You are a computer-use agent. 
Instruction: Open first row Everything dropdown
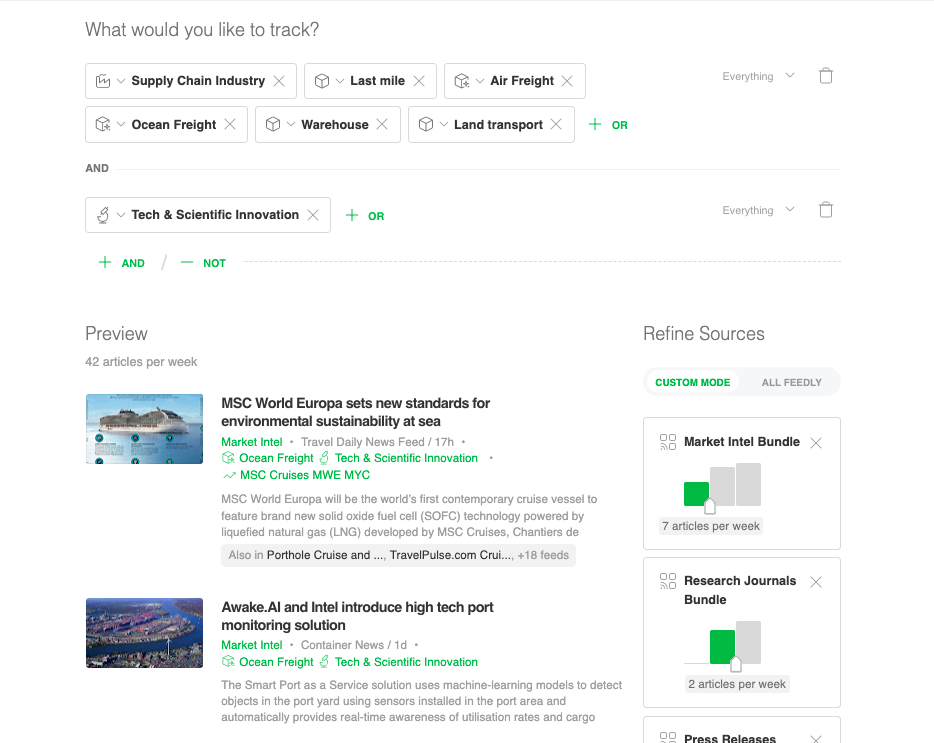point(758,76)
